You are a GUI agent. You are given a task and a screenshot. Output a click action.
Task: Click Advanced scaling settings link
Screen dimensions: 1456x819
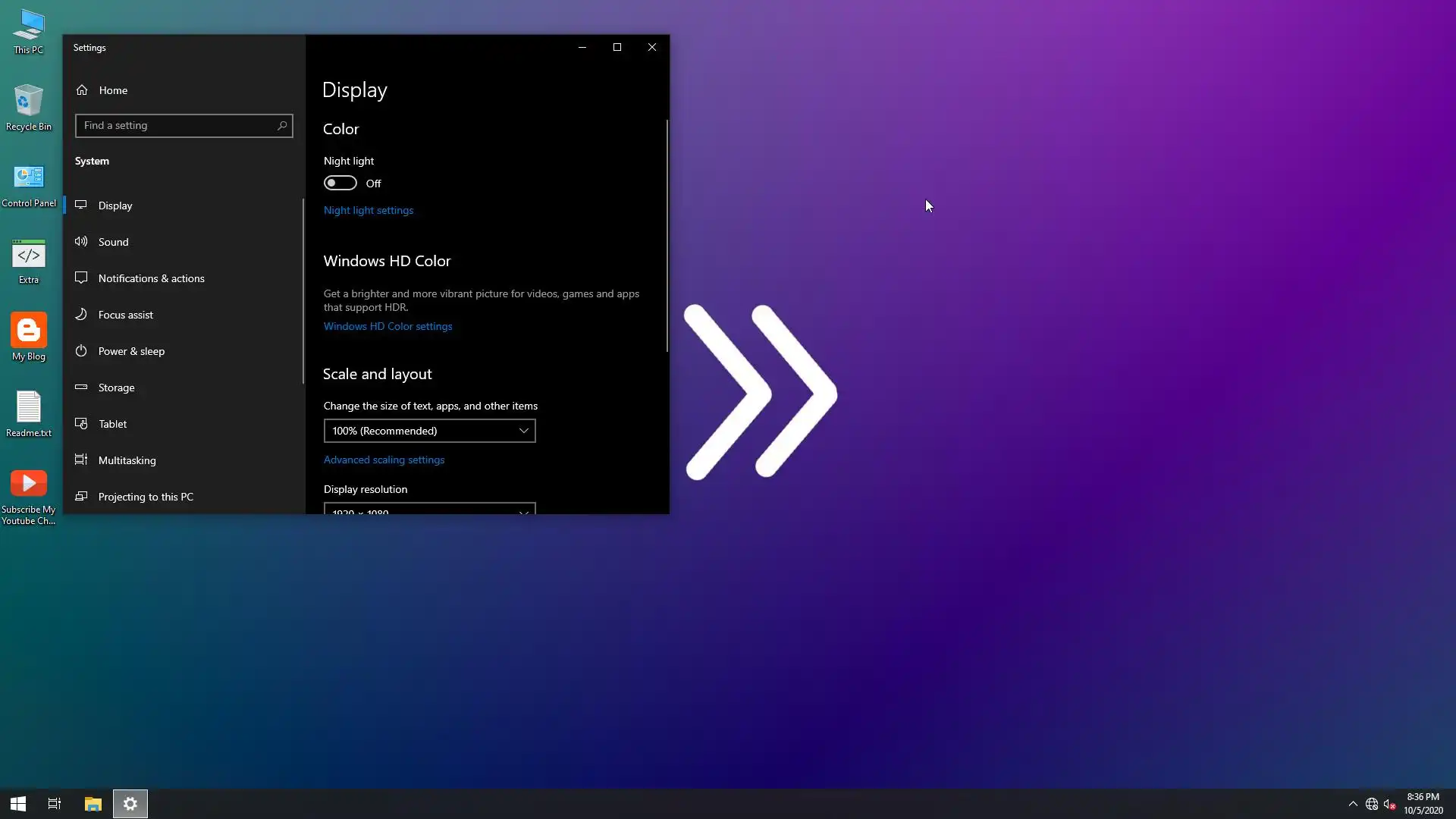(x=384, y=460)
